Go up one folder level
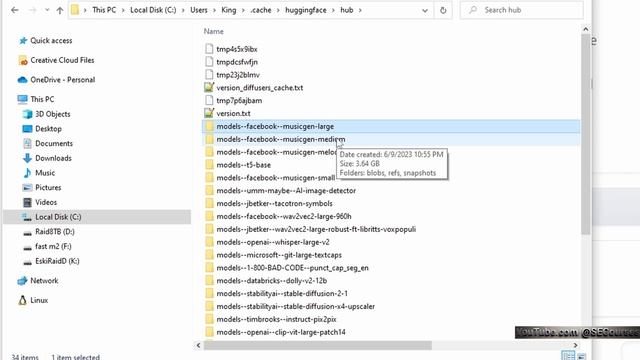 [x=60, y=10]
